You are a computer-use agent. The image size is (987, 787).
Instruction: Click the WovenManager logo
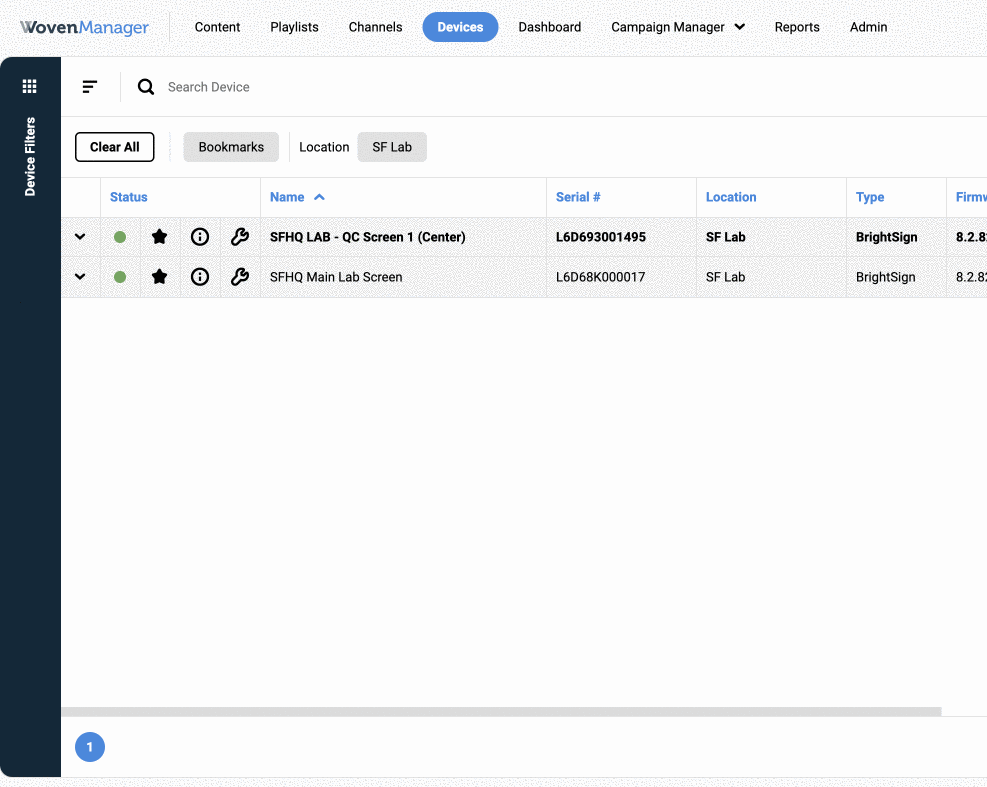click(84, 27)
